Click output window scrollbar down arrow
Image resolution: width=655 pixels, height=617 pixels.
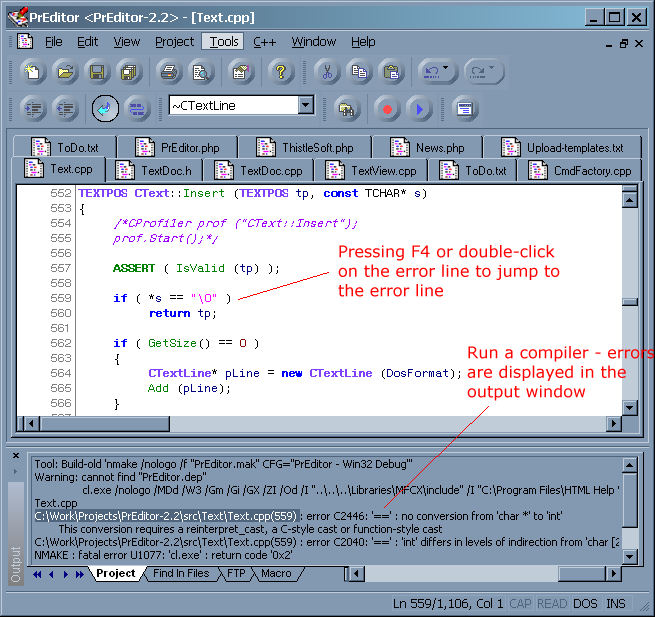(630, 556)
